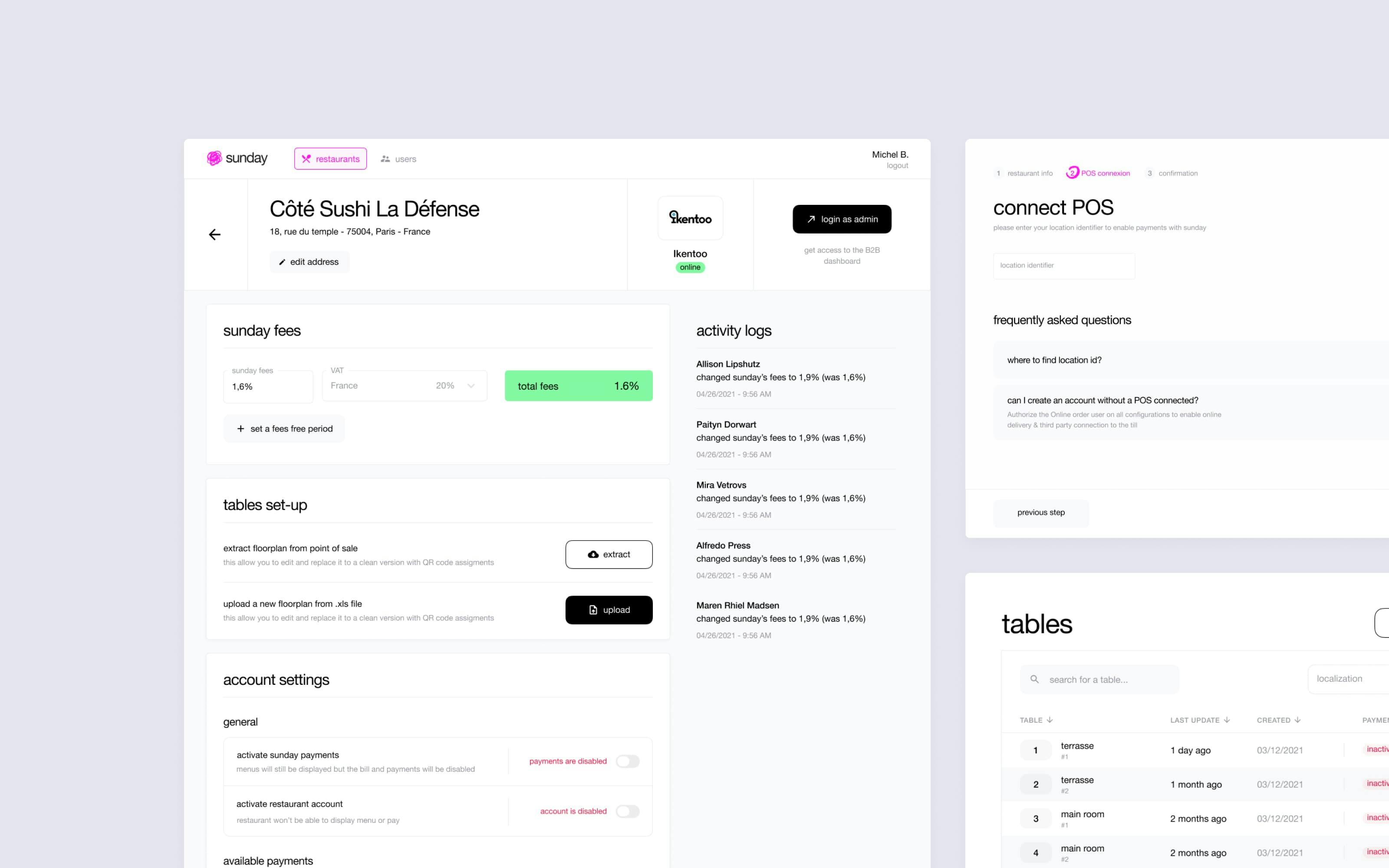Expand the VAT France dropdown selector
Viewport: 1389px width, 868px height.
tap(471, 385)
